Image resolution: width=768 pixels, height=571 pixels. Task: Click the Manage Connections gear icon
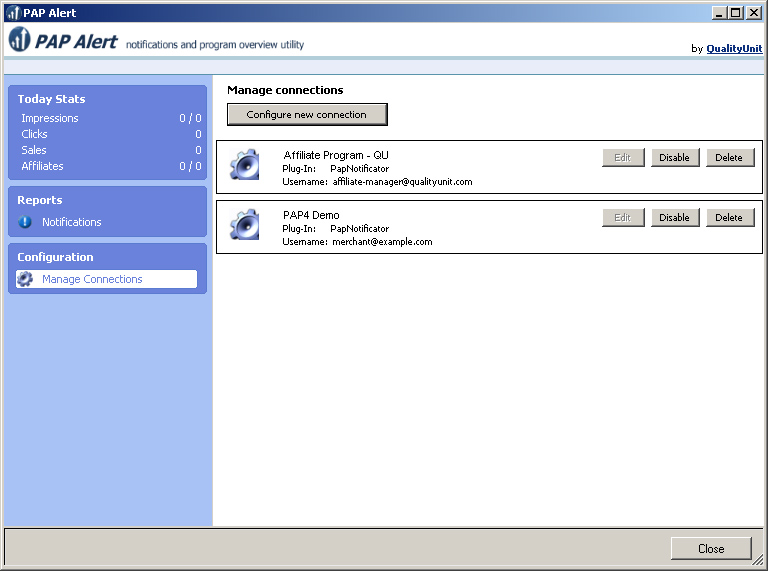pos(25,279)
